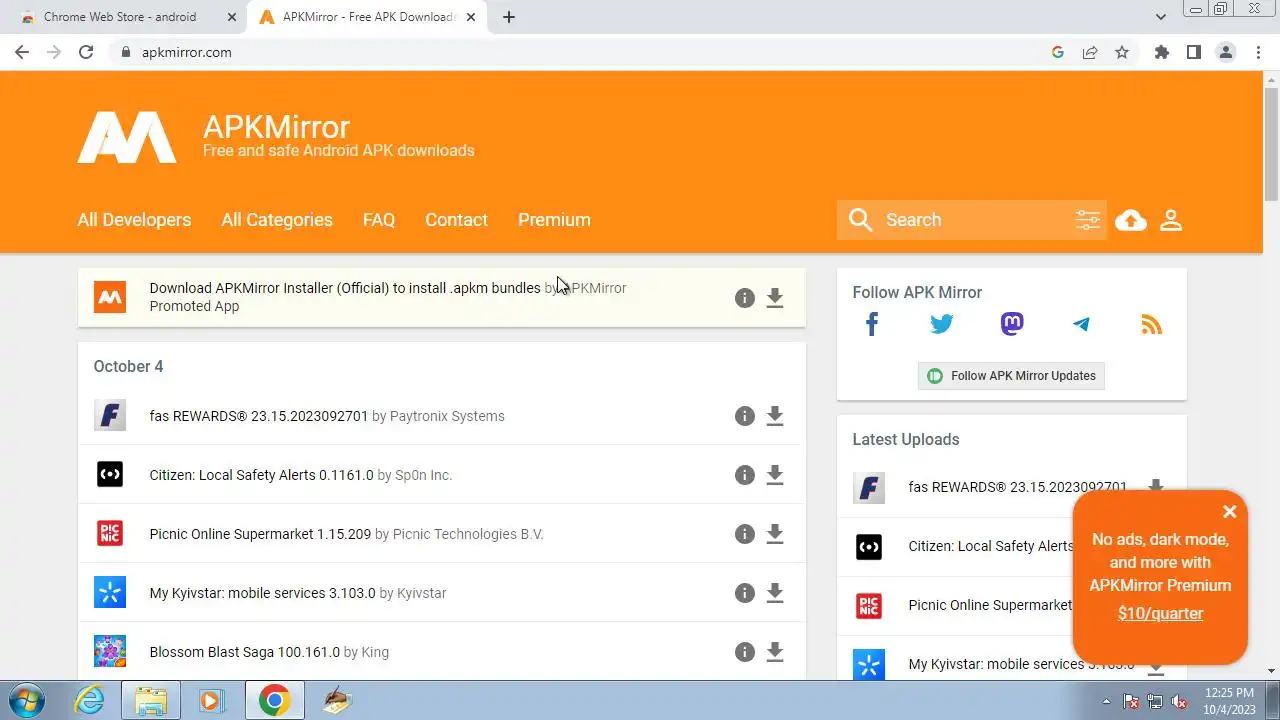Toggle the Chrome side panel

pos(1193,52)
